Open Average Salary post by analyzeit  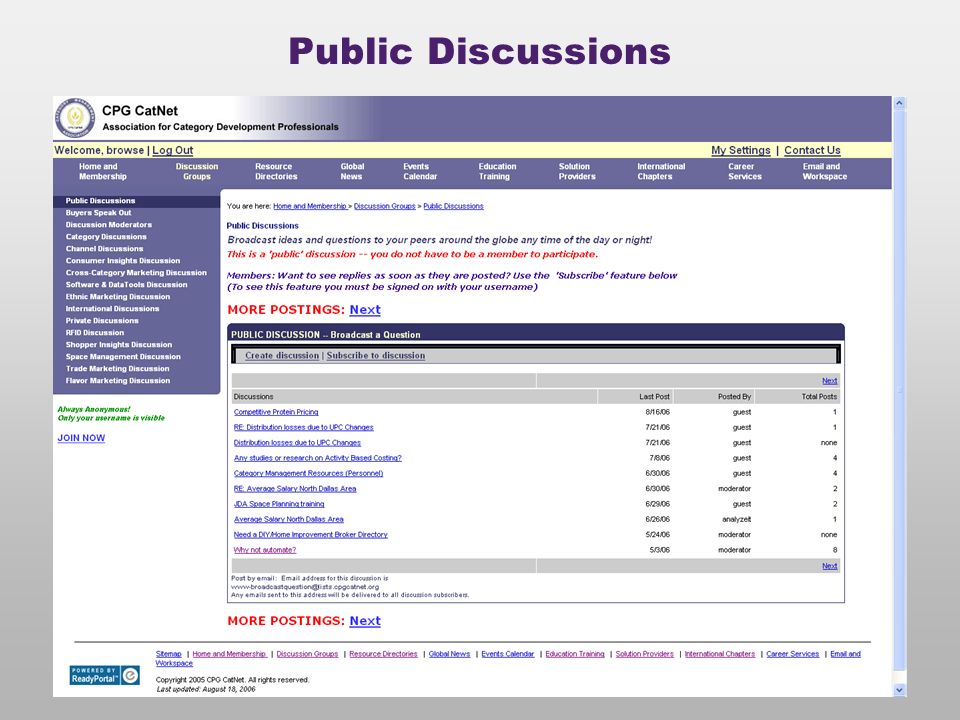pos(289,519)
